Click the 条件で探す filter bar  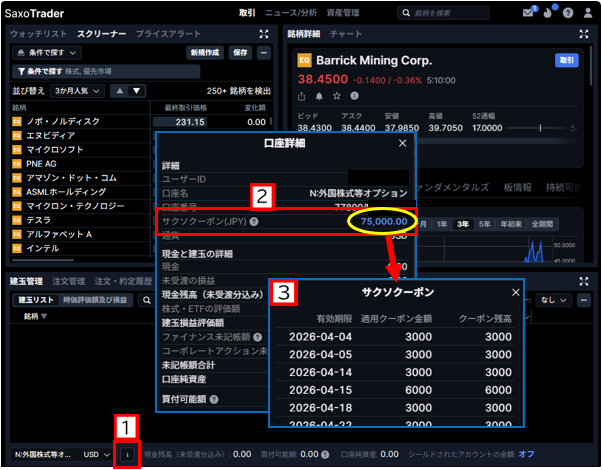106,72
